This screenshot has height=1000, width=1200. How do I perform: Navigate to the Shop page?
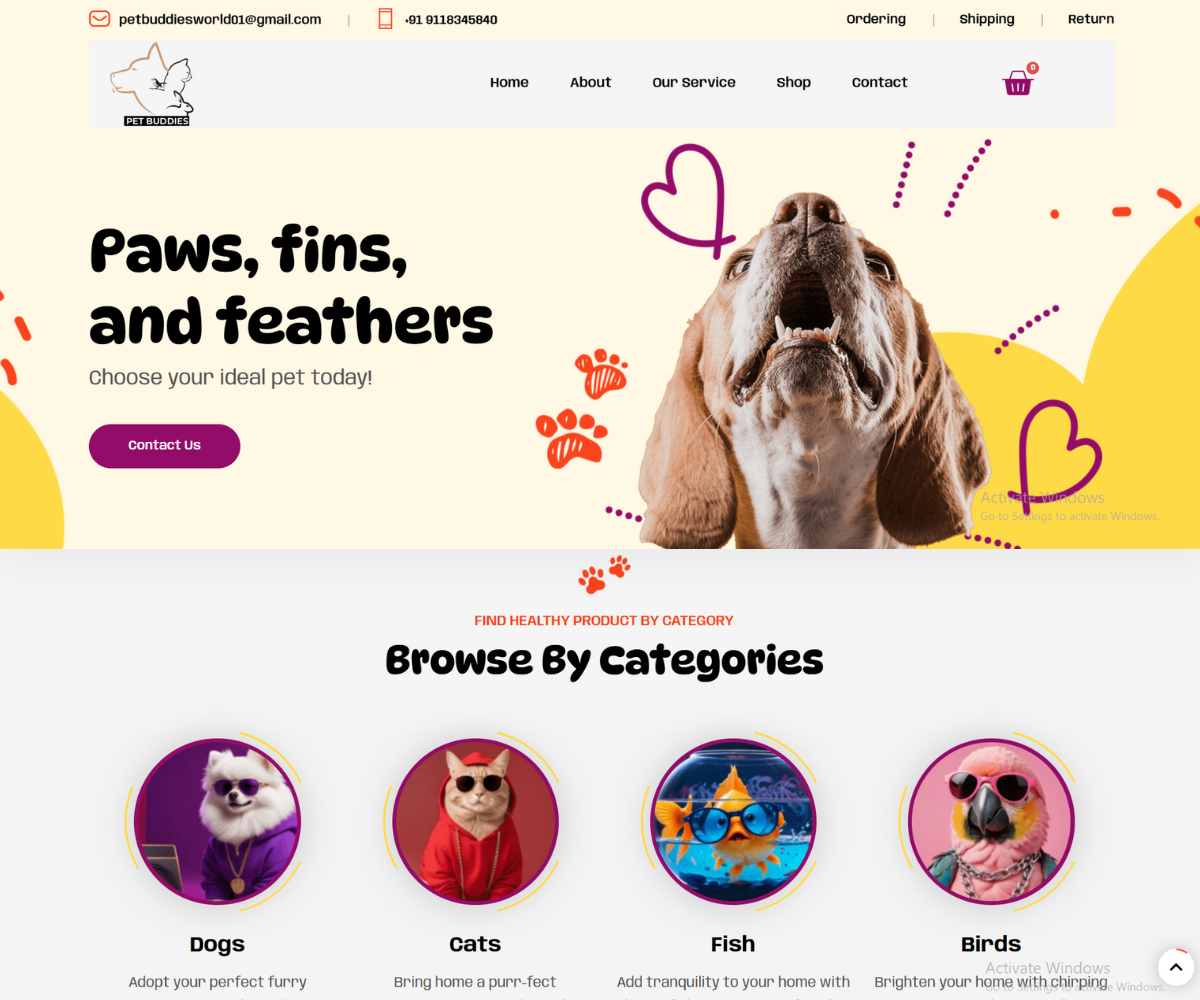point(793,83)
